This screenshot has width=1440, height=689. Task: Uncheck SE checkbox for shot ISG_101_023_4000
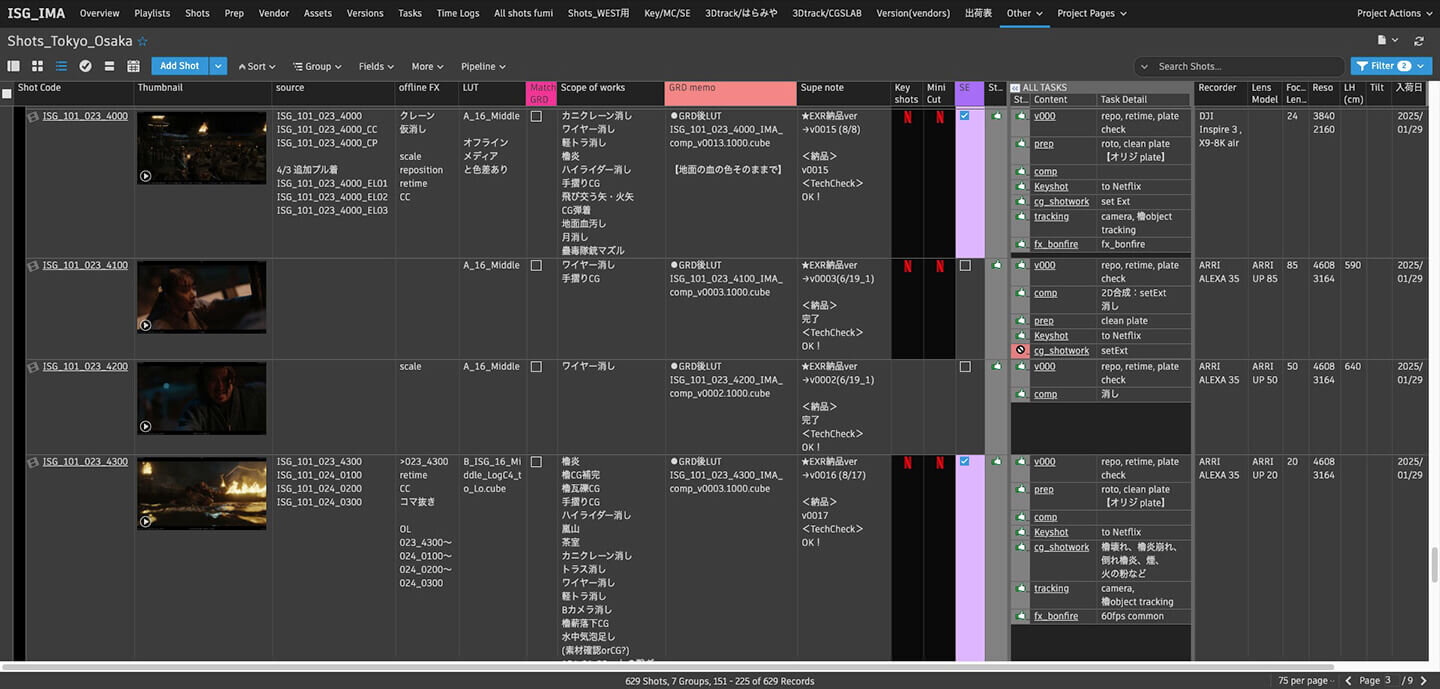click(x=964, y=116)
